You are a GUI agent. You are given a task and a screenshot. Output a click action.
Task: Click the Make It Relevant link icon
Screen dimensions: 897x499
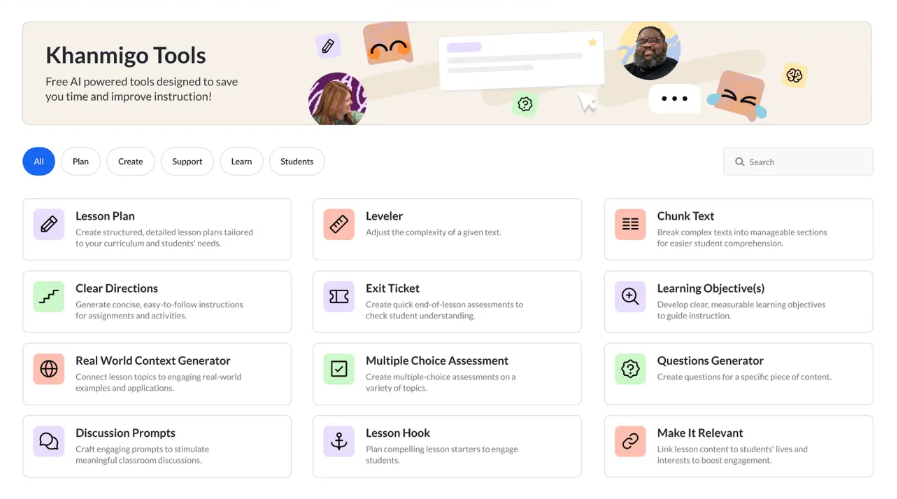pyautogui.click(x=630, y=441)
